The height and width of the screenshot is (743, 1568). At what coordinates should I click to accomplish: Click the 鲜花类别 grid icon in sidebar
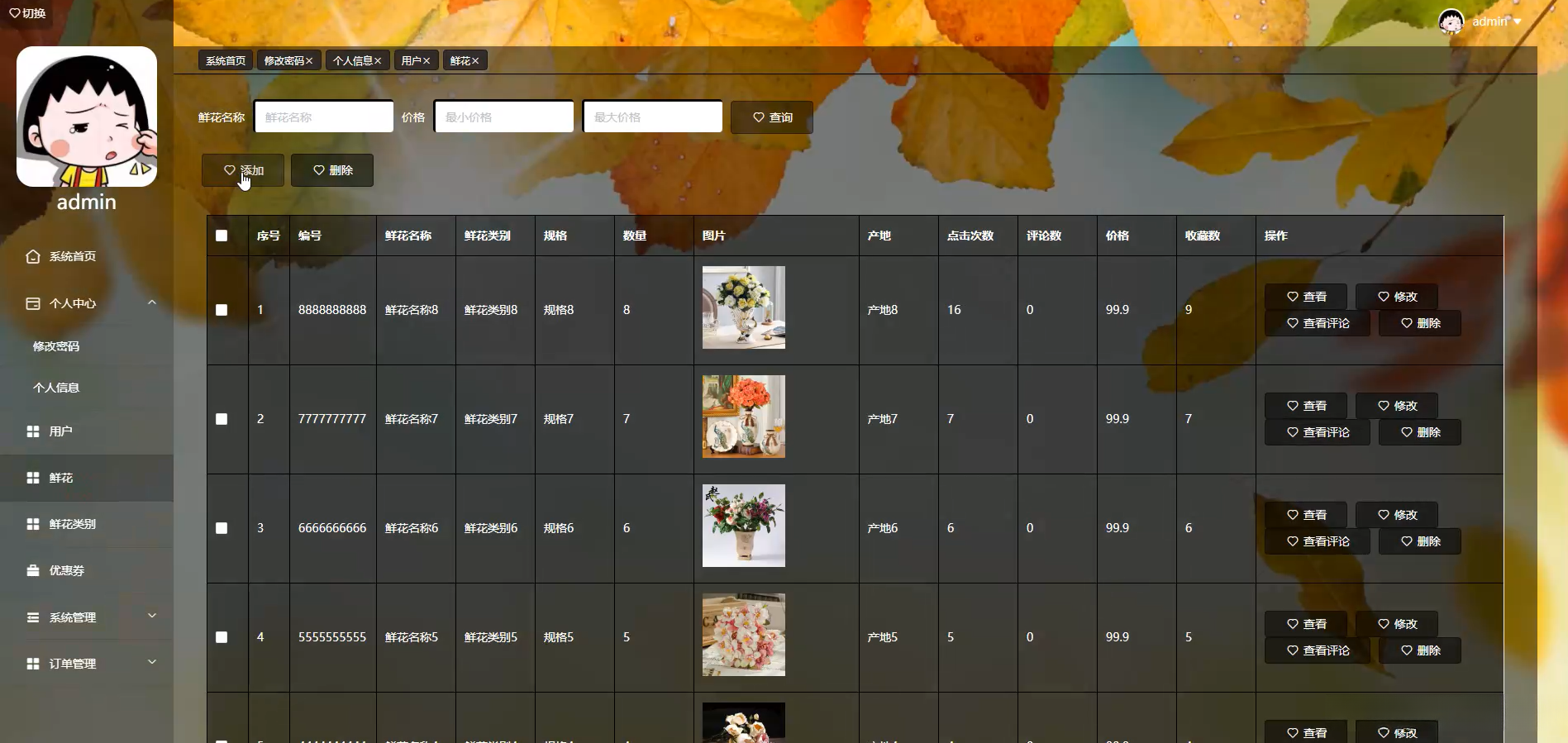pyautogui.click(x=33, y=524)
